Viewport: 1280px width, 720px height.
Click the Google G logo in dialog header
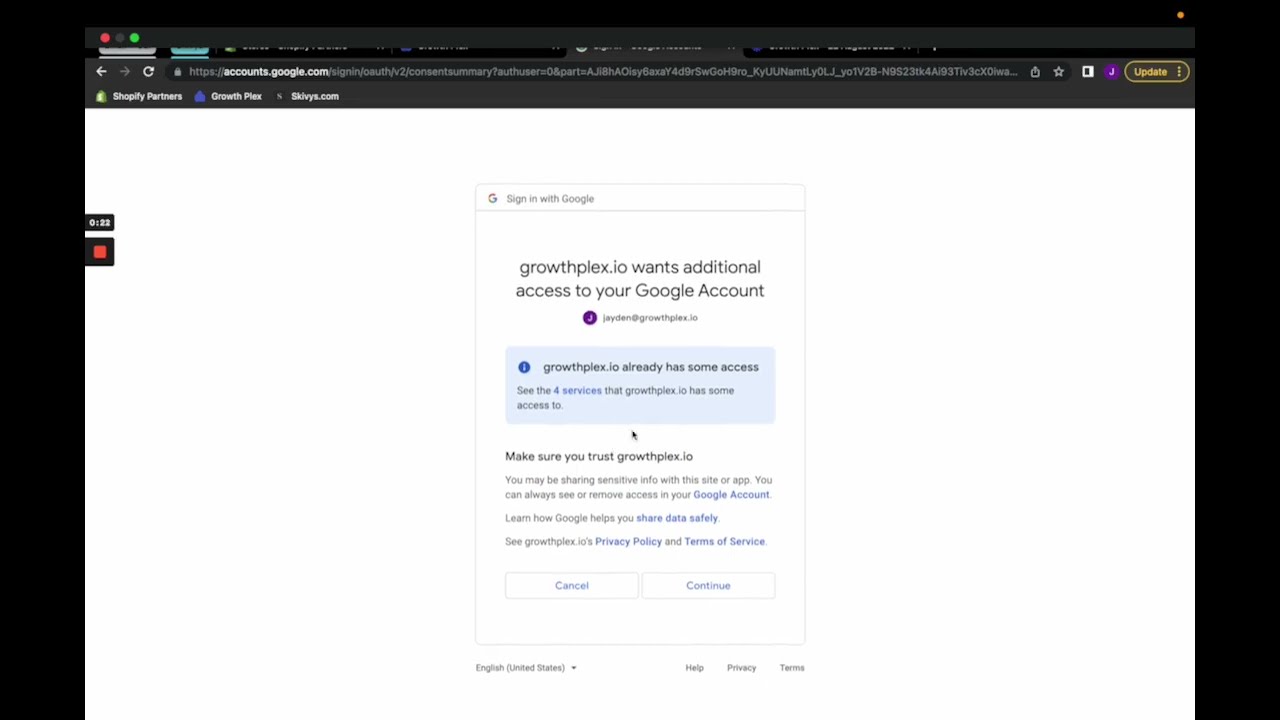tap(492, 198)
